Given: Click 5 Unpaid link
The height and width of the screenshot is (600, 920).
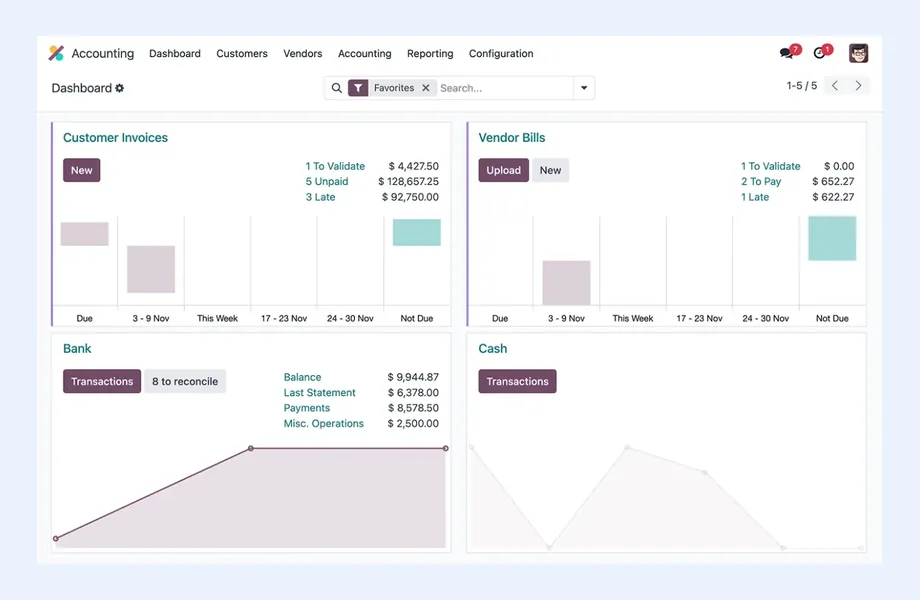Looking at the screenshot, I should (327, 182).
